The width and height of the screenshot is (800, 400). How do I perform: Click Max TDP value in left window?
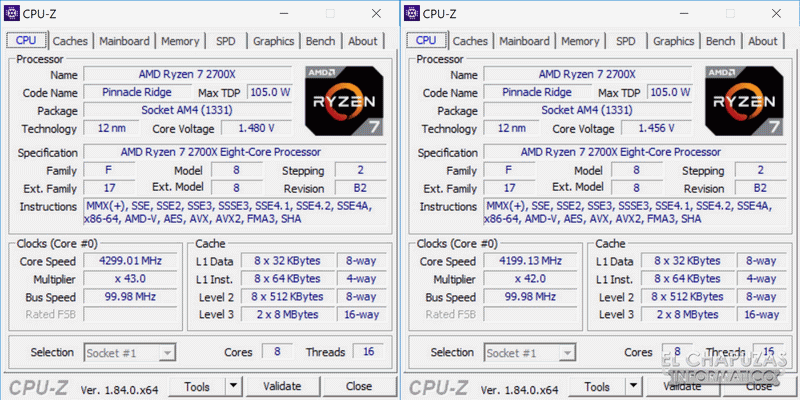coord(269,92)
